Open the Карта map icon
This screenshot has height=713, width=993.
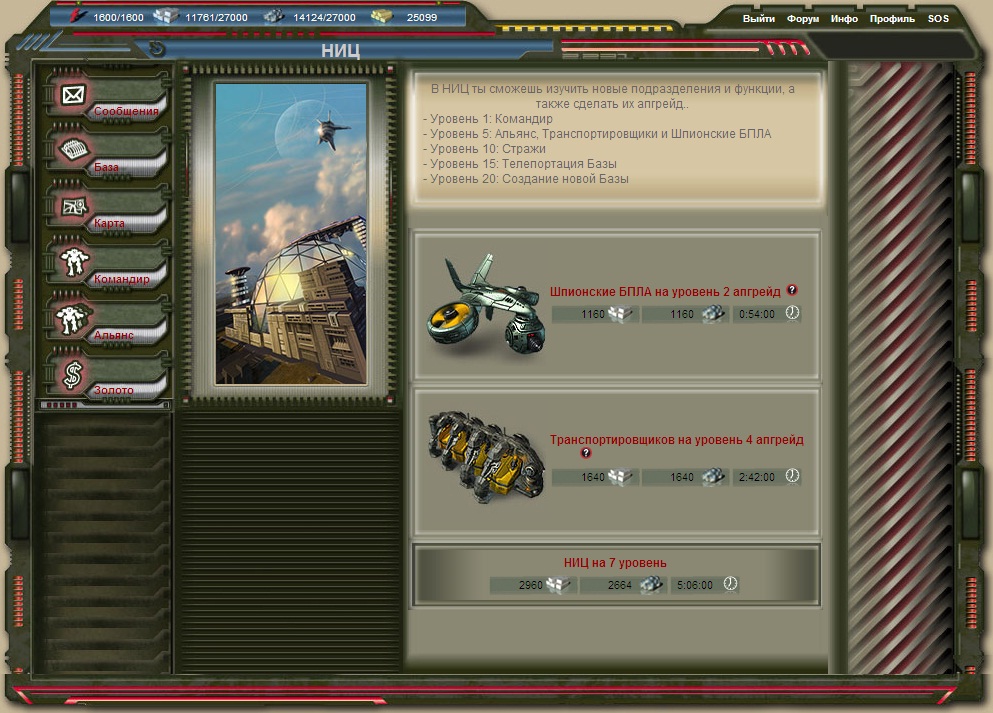[x=72, y=208]
